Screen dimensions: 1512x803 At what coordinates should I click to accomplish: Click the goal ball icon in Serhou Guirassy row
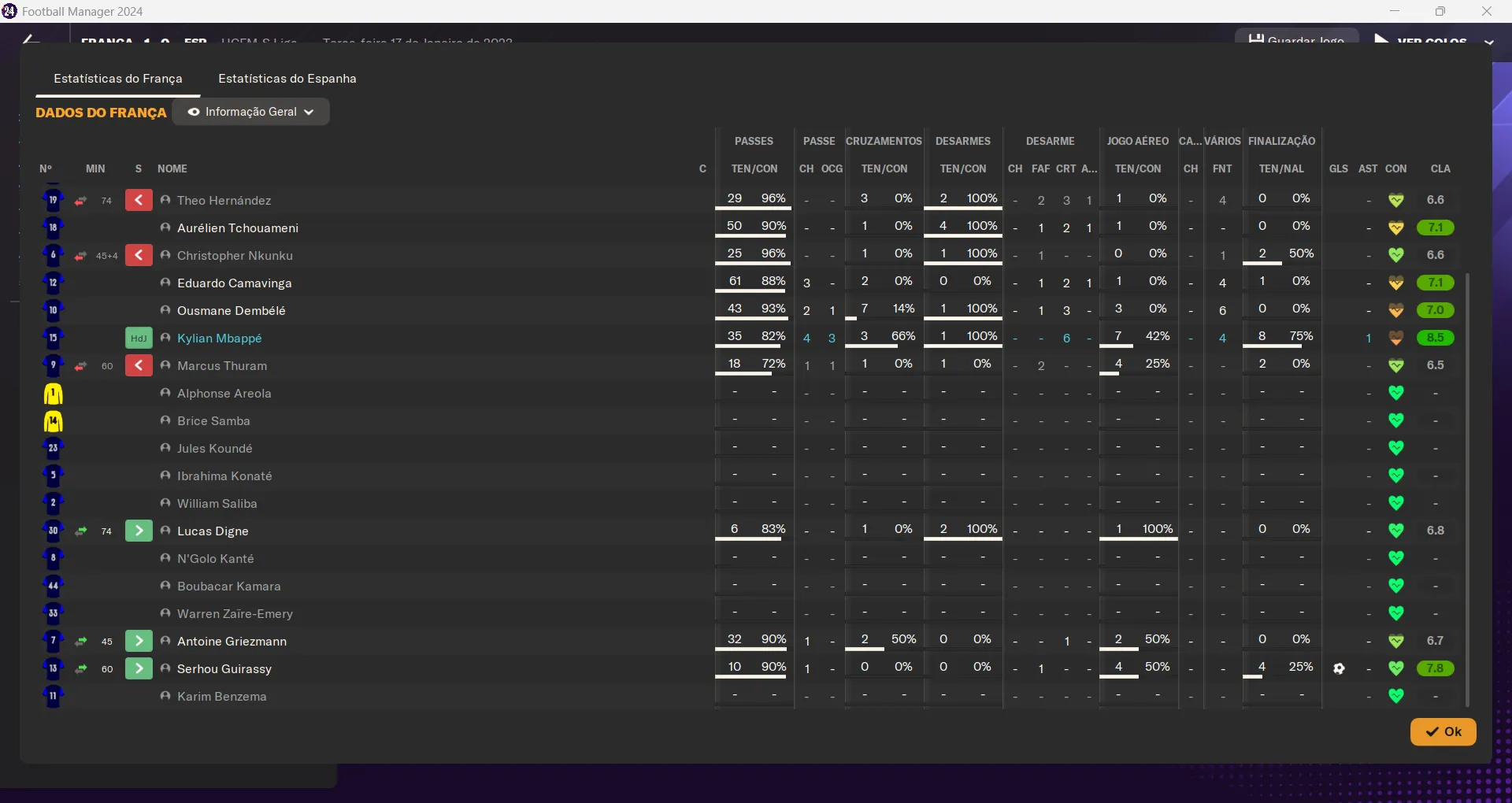[1339, 668]
